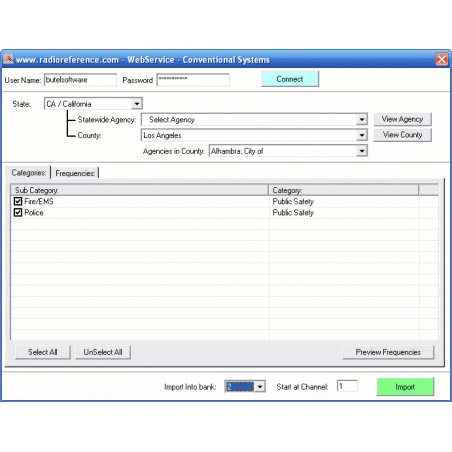Open the Import Into bank dropdown
This screenshot has height=452, width=452.
(260, 387)
